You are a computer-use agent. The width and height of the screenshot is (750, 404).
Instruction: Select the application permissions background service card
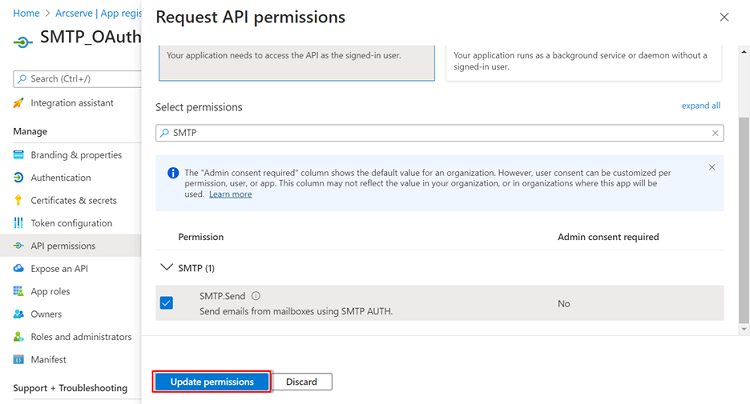584,62
